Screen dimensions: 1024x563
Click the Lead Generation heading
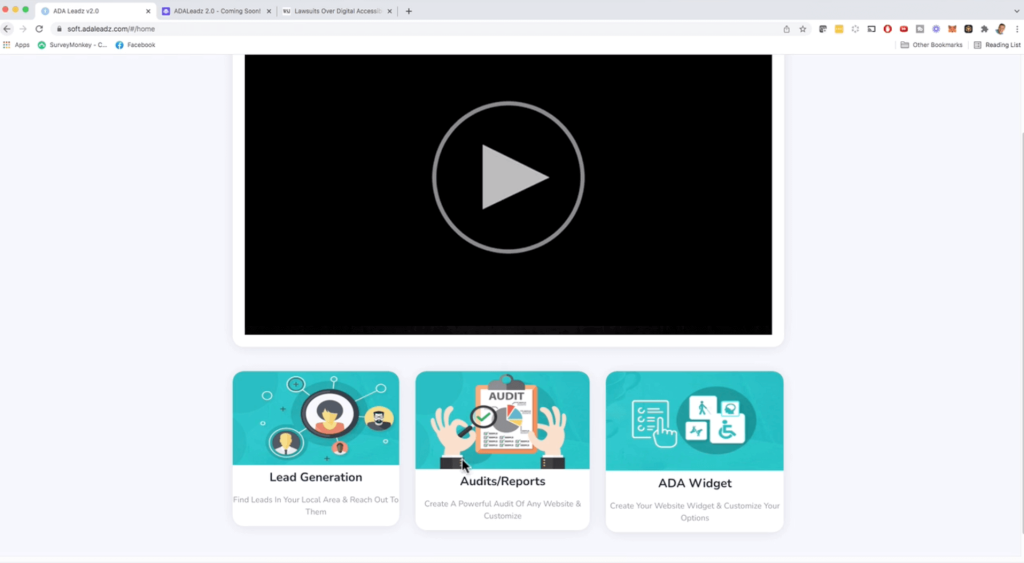point(316,477)
